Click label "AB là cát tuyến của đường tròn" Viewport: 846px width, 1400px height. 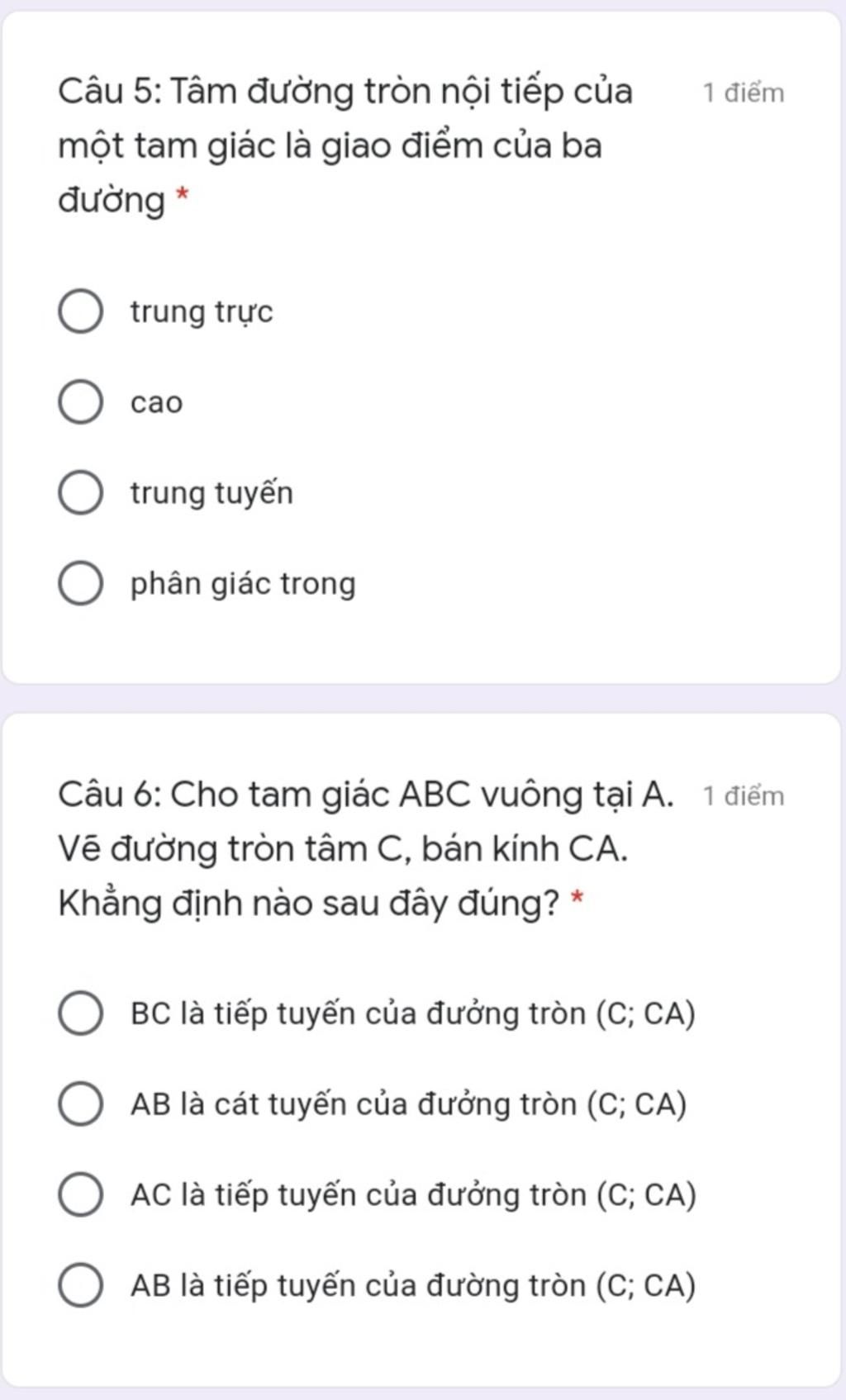click(x=409, y=1104)
